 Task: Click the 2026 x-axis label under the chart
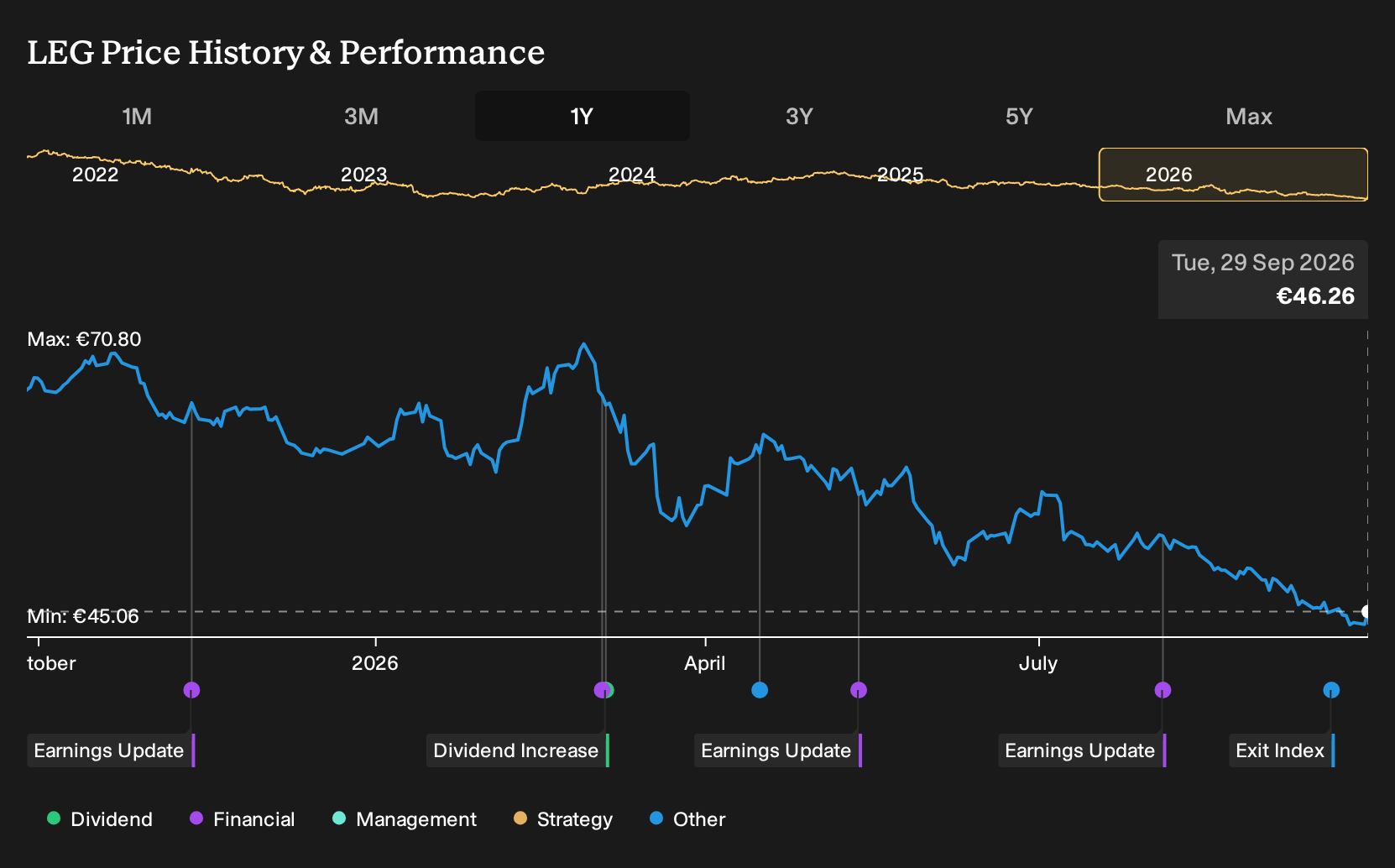tap(375, 663)
